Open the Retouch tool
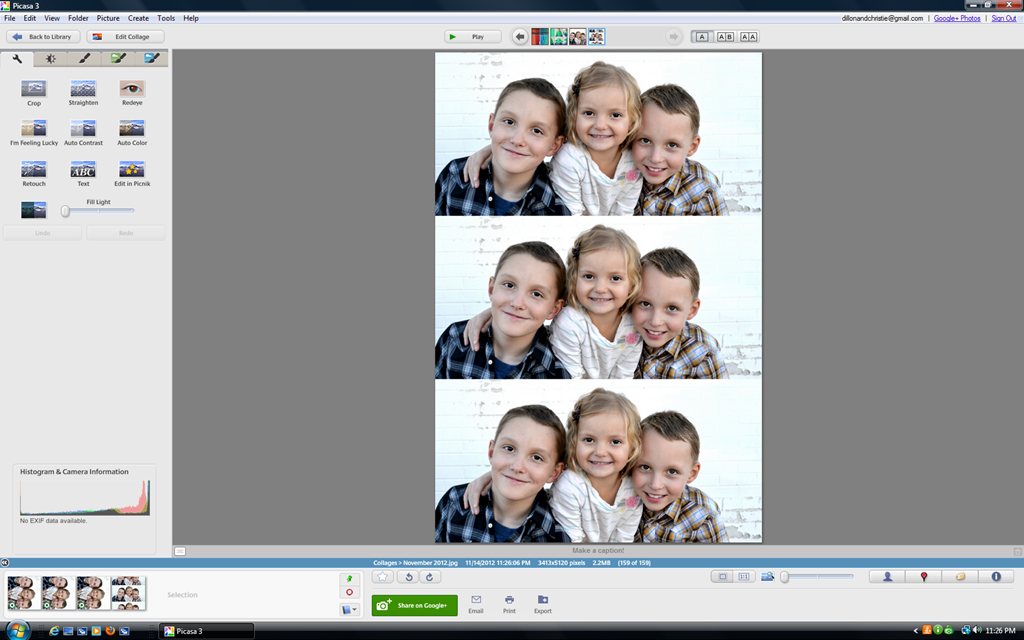 [34, 174]
